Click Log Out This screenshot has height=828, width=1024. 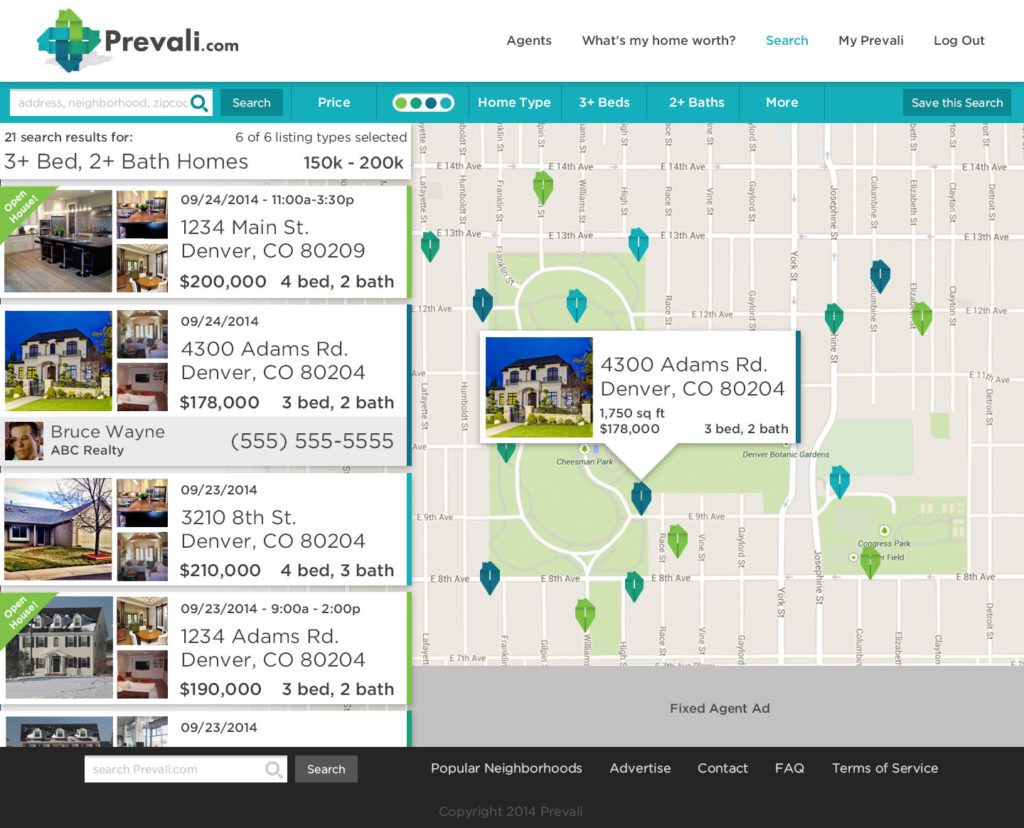pos(959,40)
